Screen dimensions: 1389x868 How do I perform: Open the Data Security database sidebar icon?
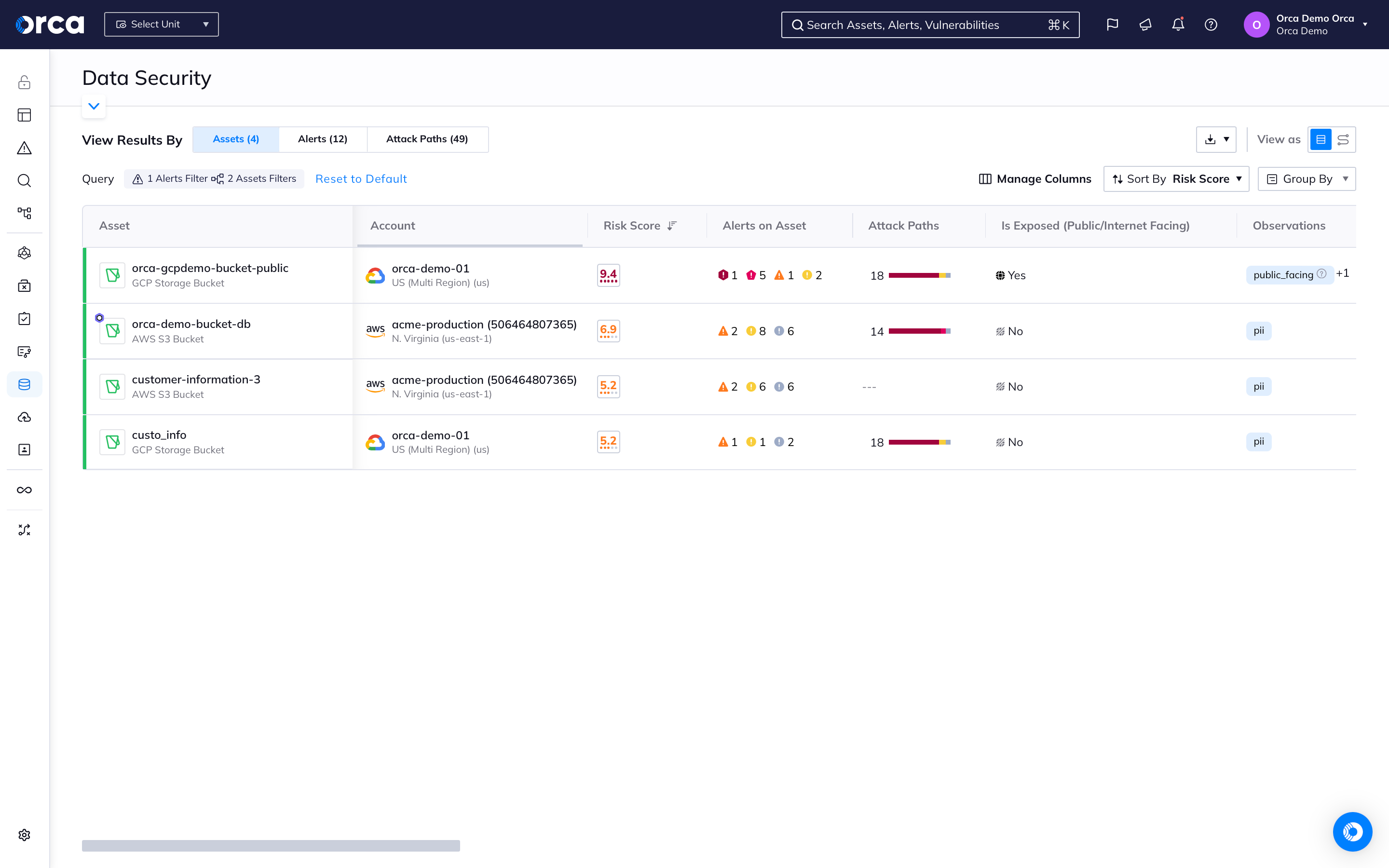point(24,385)
